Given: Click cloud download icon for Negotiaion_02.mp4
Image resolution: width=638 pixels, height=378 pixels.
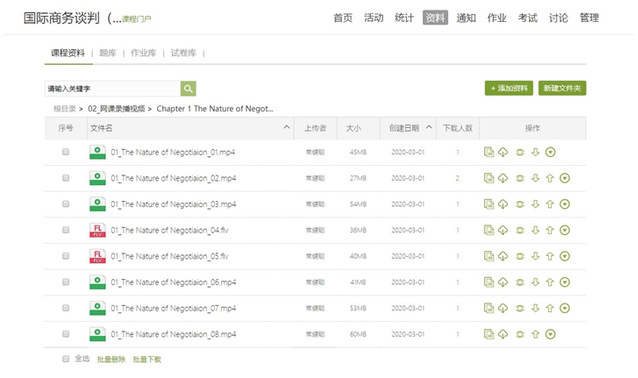Looking at the screenshot, I should coord(503,178).
